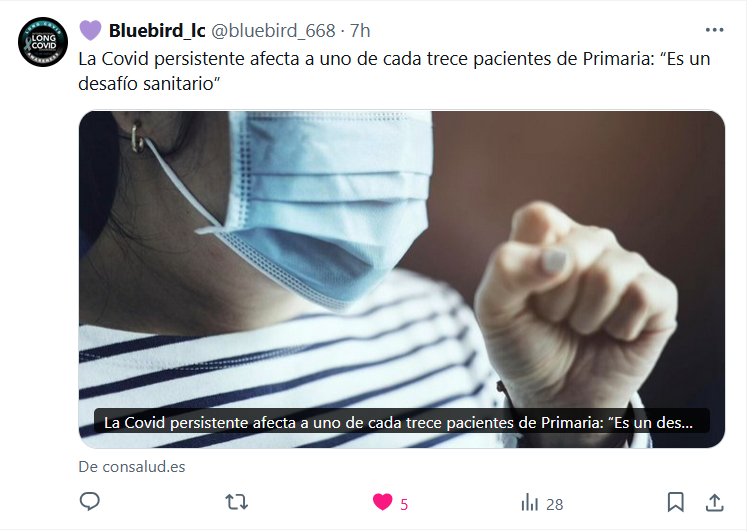This screenshot has width=756, height=532.
Task: Open Bluebird_lc display name profile
Action: tap(157, 30)
